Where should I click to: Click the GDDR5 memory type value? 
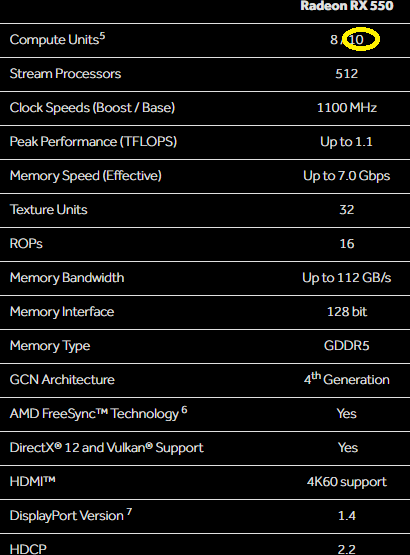pos(347,345)
